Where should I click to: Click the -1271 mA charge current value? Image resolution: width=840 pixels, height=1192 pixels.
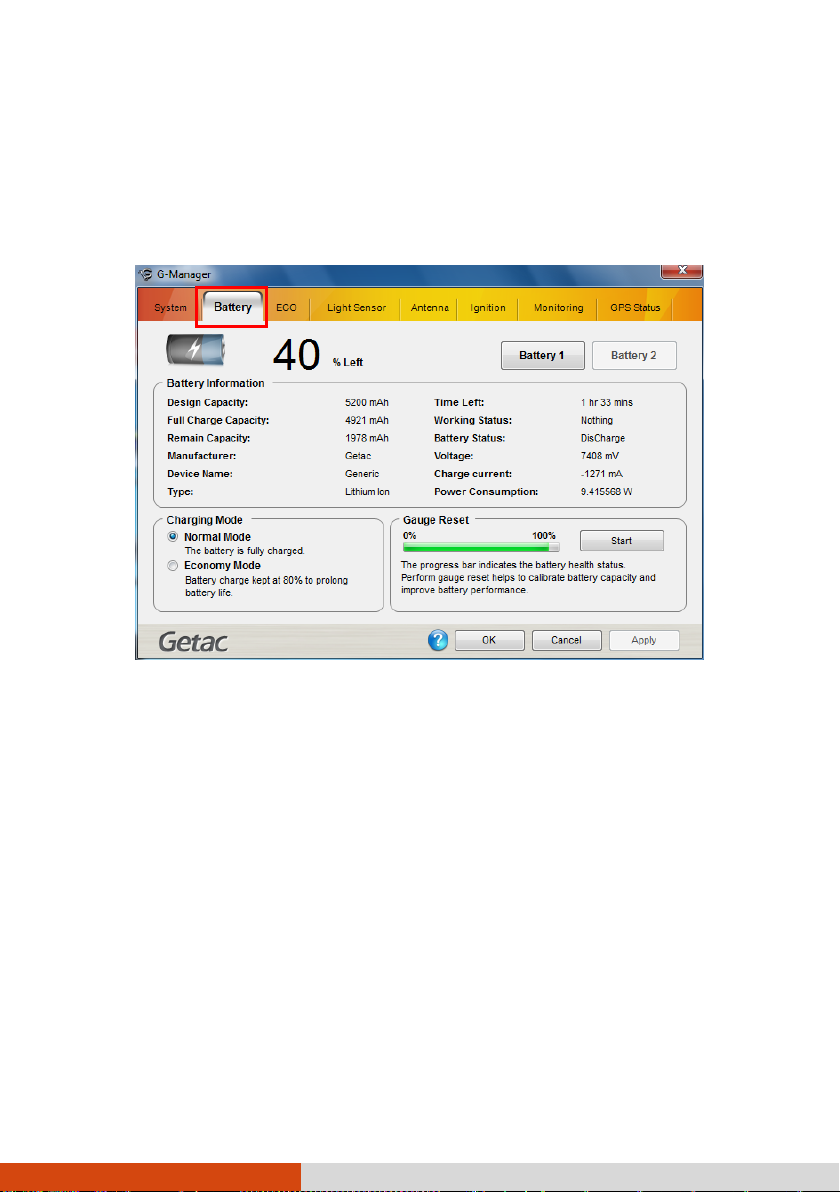coord(602,474)
